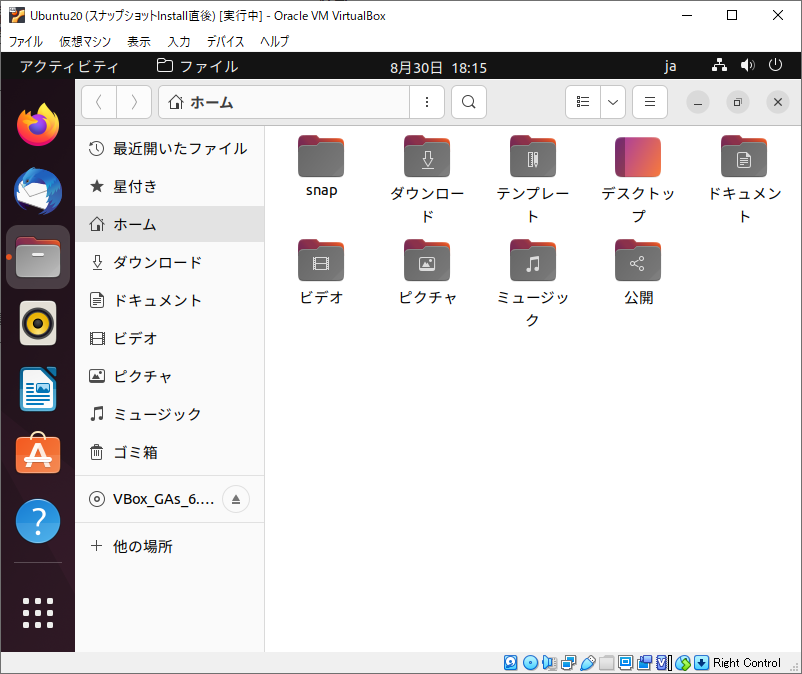802x674 pixels.
Task: Select the ドキュメント folder thumbnail
Action: pos(743,156)
